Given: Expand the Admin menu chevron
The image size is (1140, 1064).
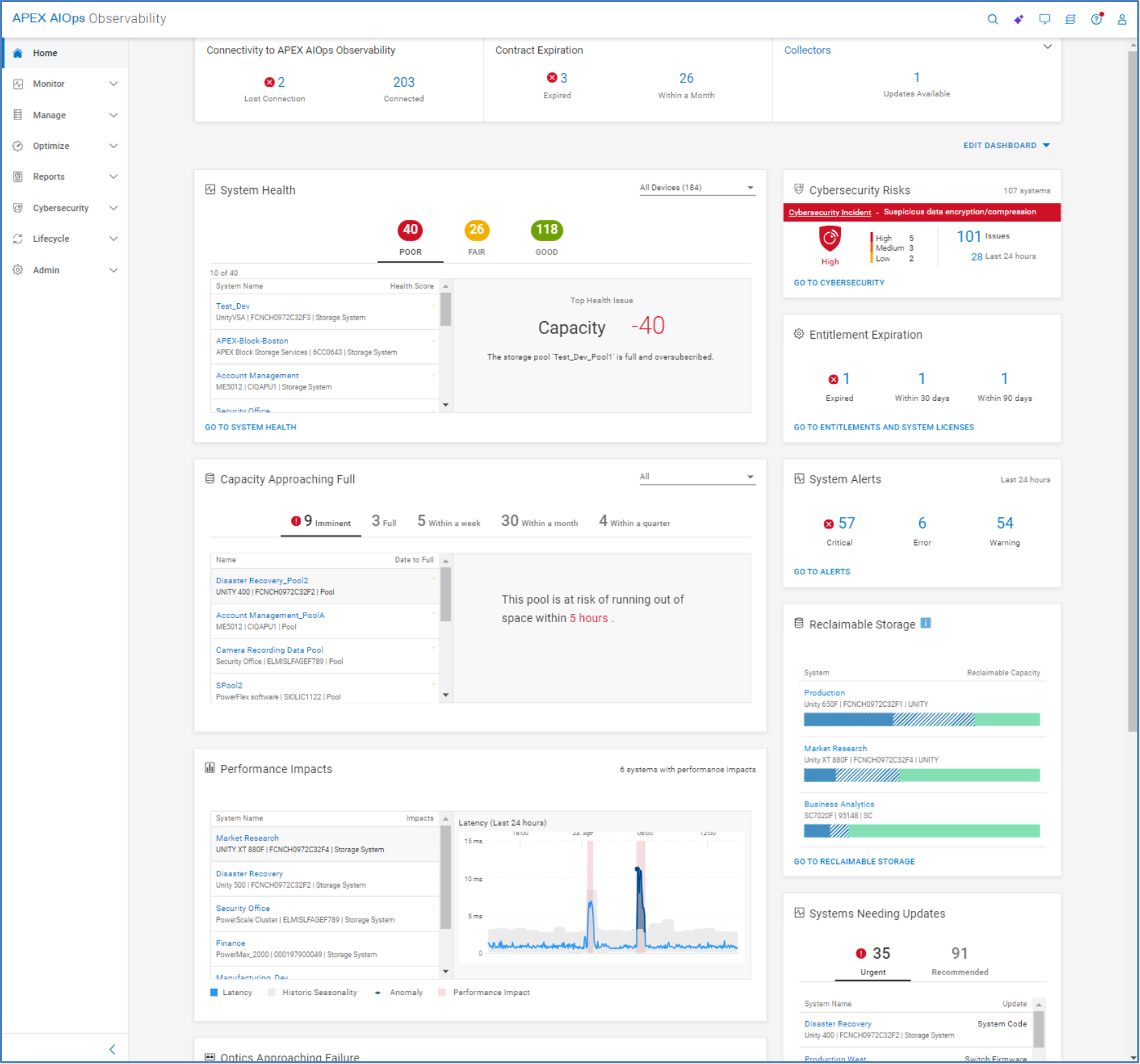Looking at the screenshot, I should pos(113,270).
